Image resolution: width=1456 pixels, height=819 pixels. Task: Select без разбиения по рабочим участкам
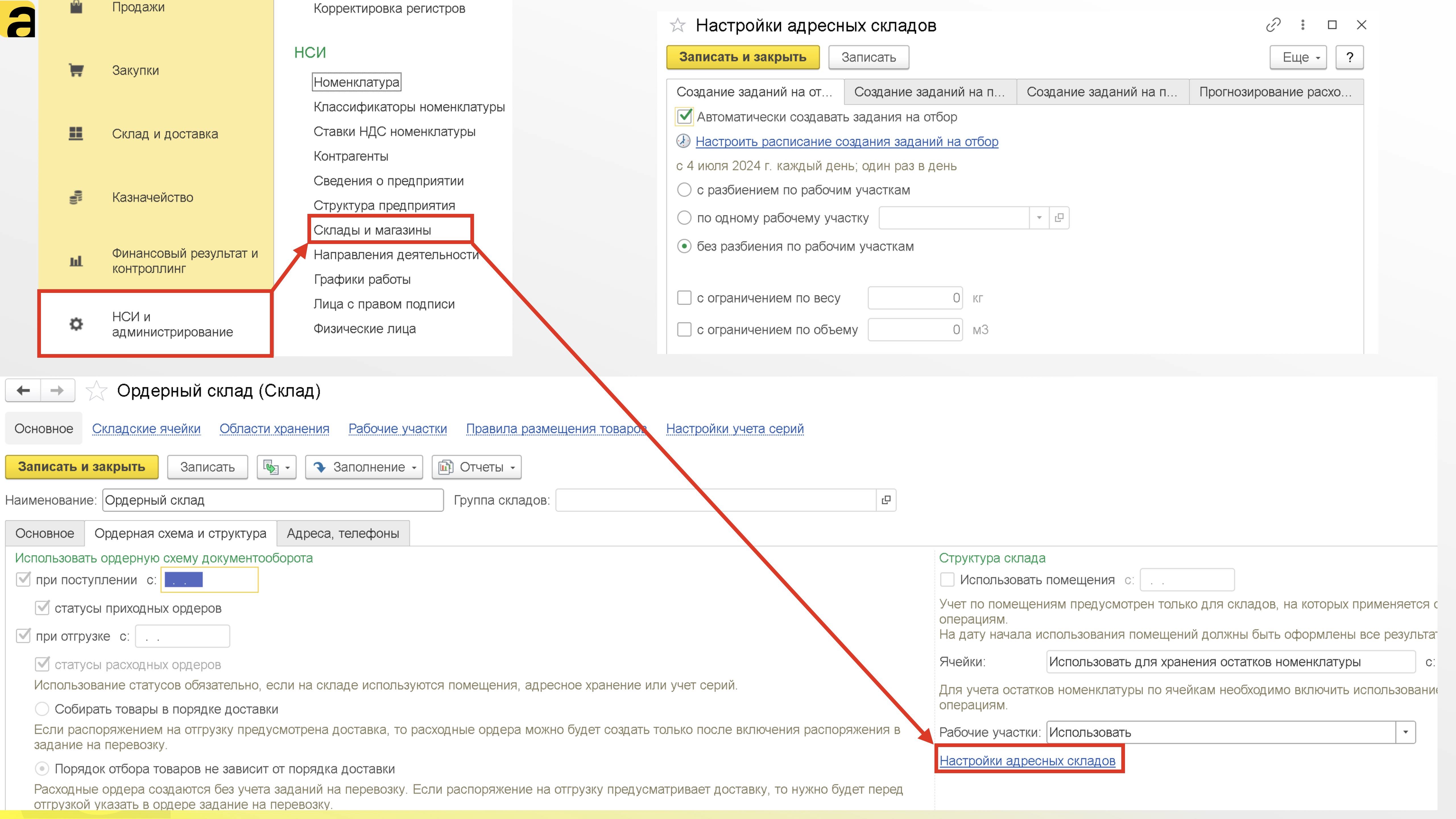[684, 247]
